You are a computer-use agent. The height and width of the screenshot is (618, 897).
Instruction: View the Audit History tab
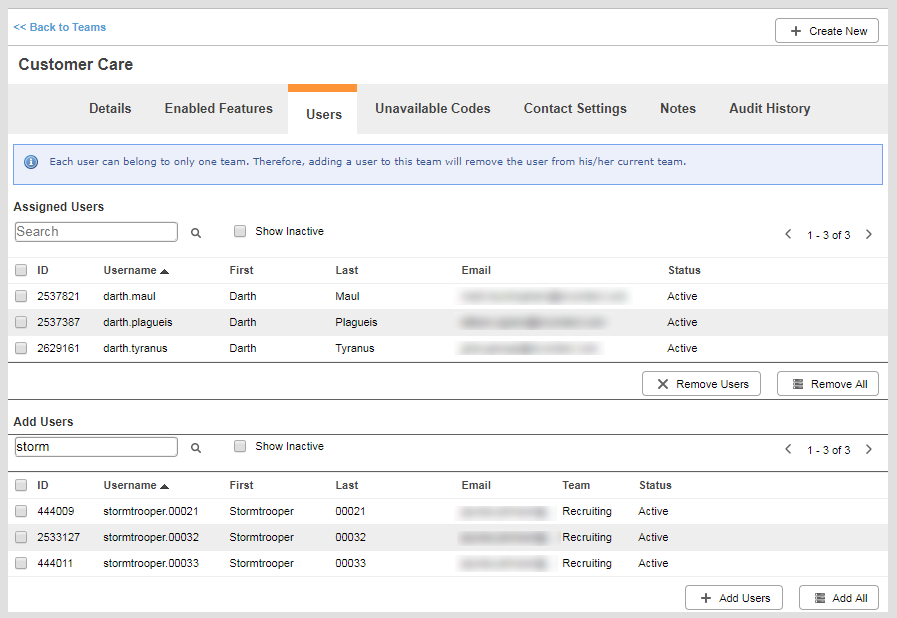769,109
